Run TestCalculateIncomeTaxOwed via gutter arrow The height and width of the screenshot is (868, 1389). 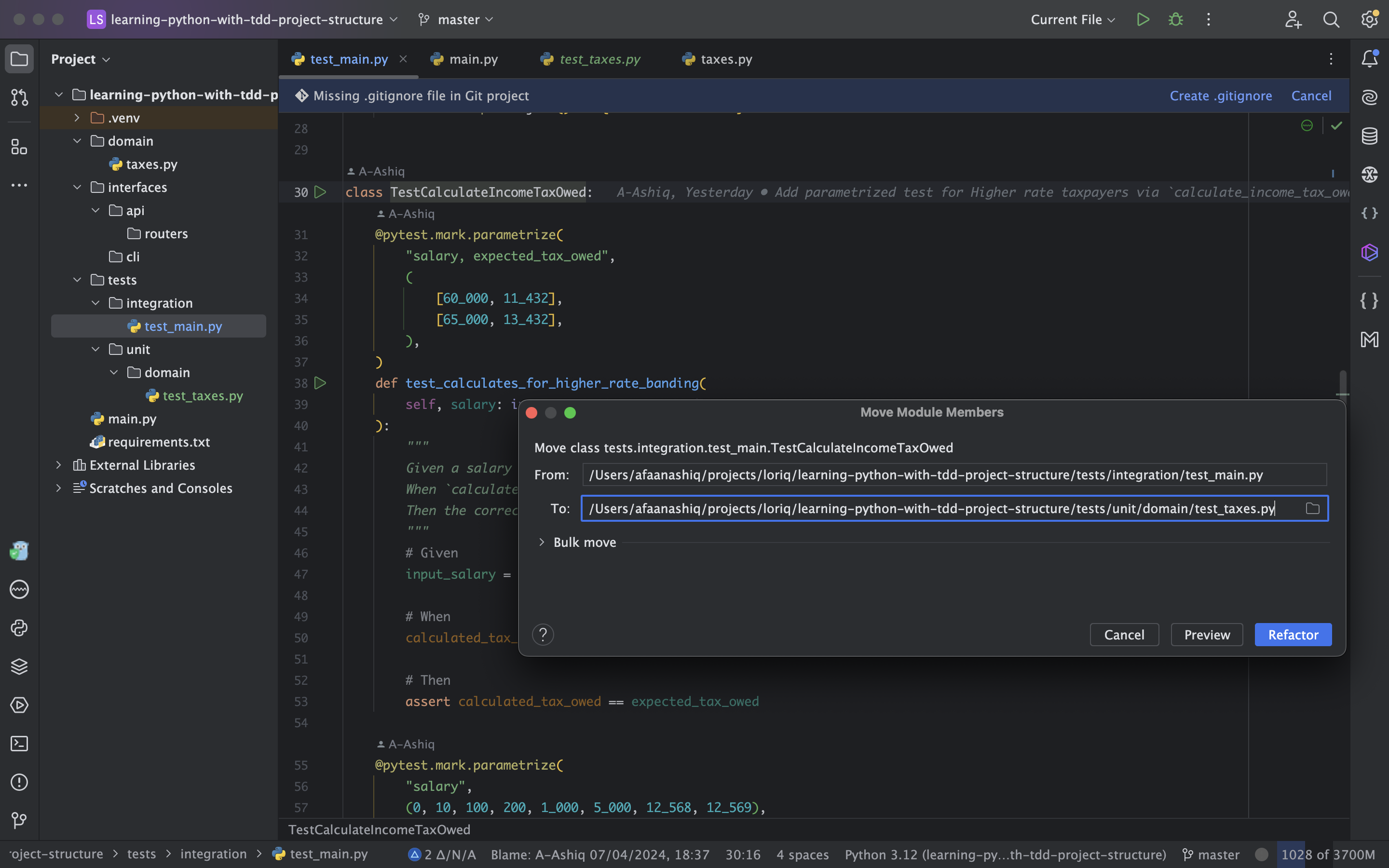click(320, 192)
